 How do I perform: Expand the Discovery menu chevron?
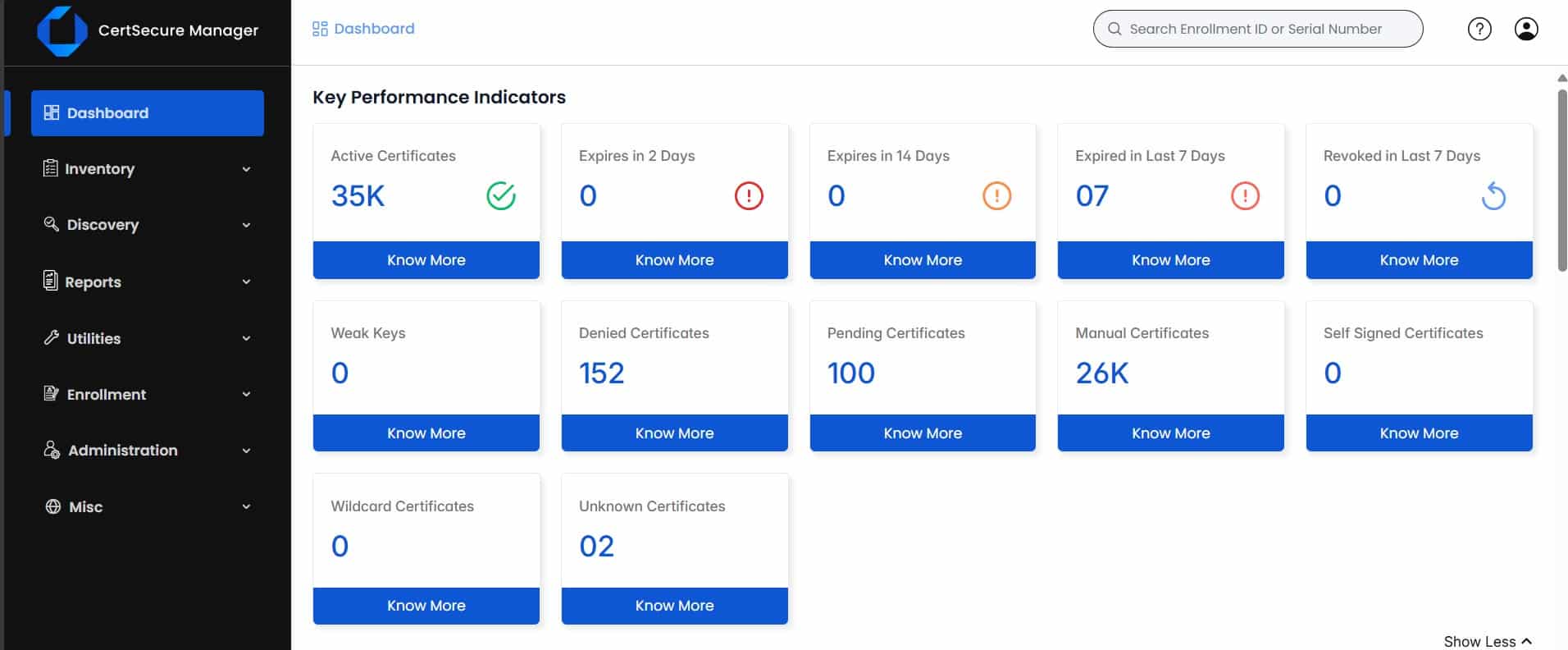pyautogui.click(x=246, y=225)
